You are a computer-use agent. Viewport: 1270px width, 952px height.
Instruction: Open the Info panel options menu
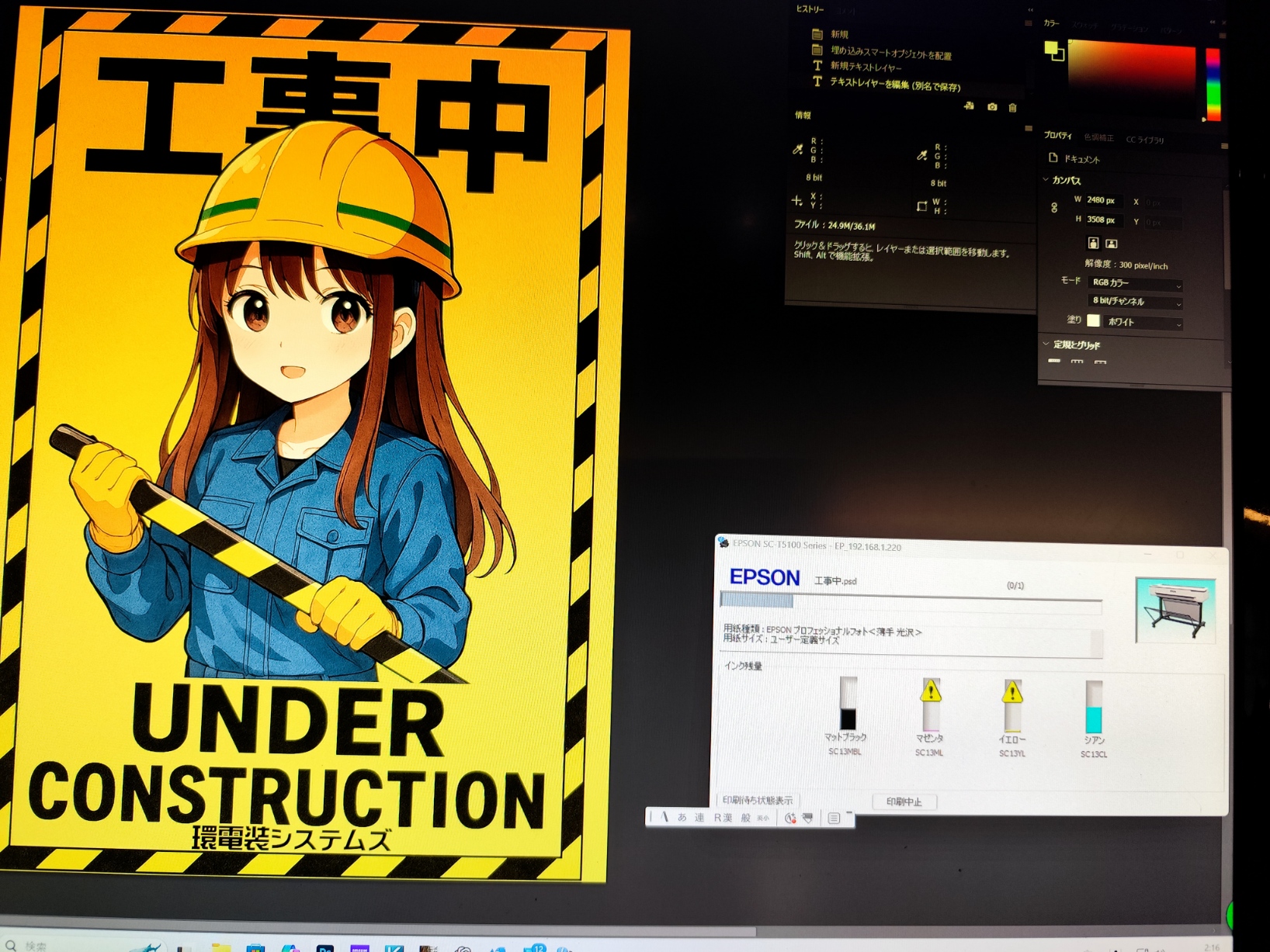click(x=1028, y=129)
